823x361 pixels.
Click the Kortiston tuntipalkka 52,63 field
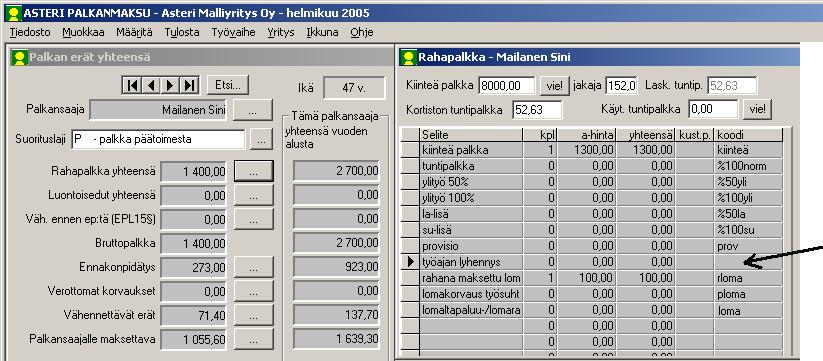click(537, 110)
